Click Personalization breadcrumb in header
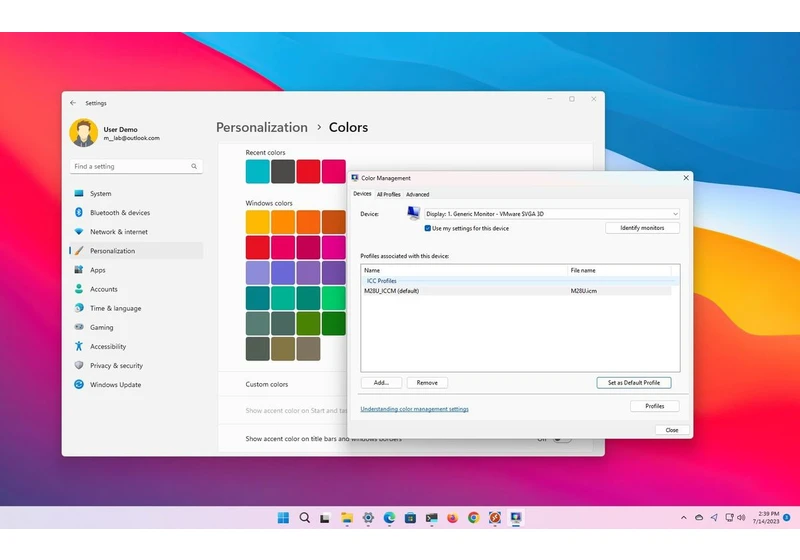800x560 pixels. [x=262, y=127]
